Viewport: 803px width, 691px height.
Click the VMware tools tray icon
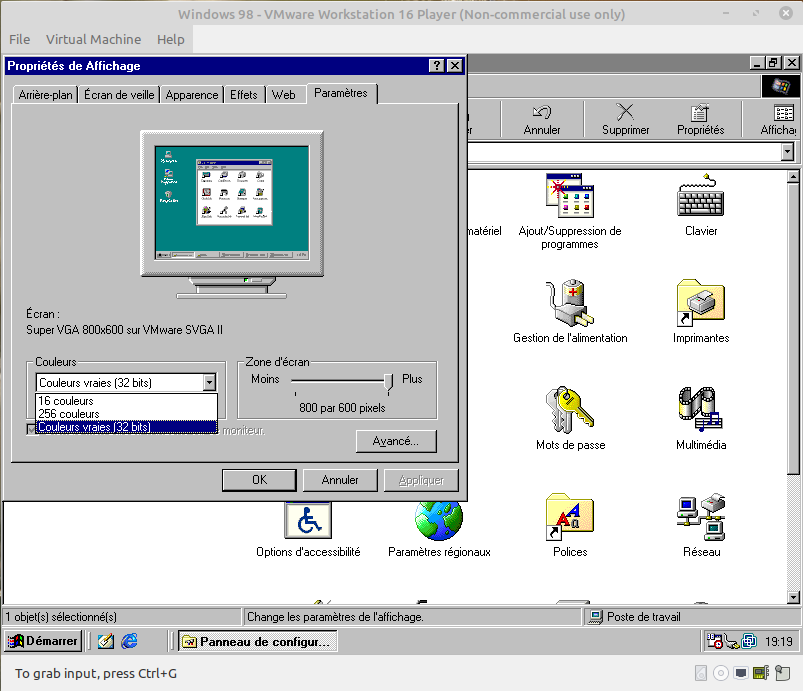pos(749,641)
